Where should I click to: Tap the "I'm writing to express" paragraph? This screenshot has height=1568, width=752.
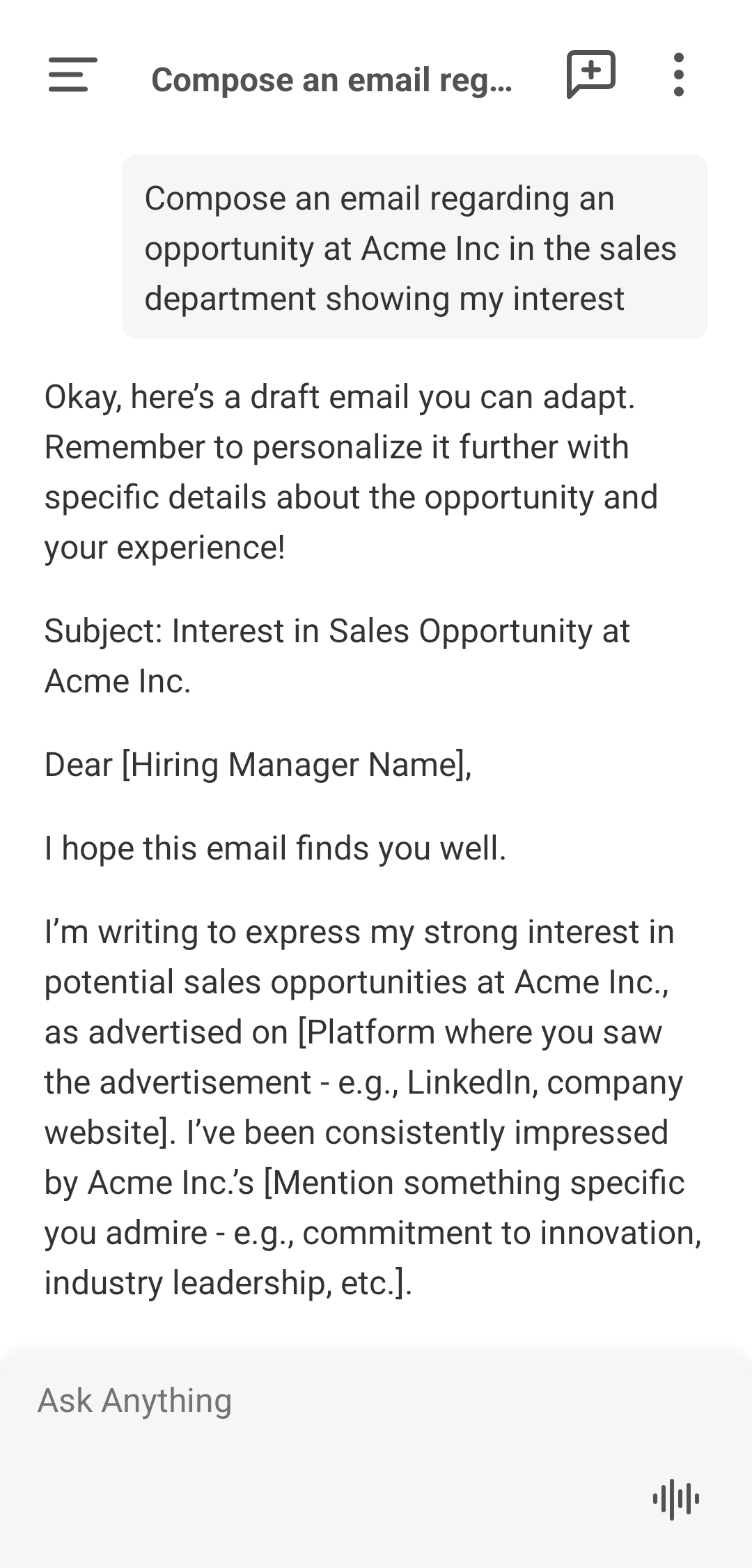(373, 1108)
